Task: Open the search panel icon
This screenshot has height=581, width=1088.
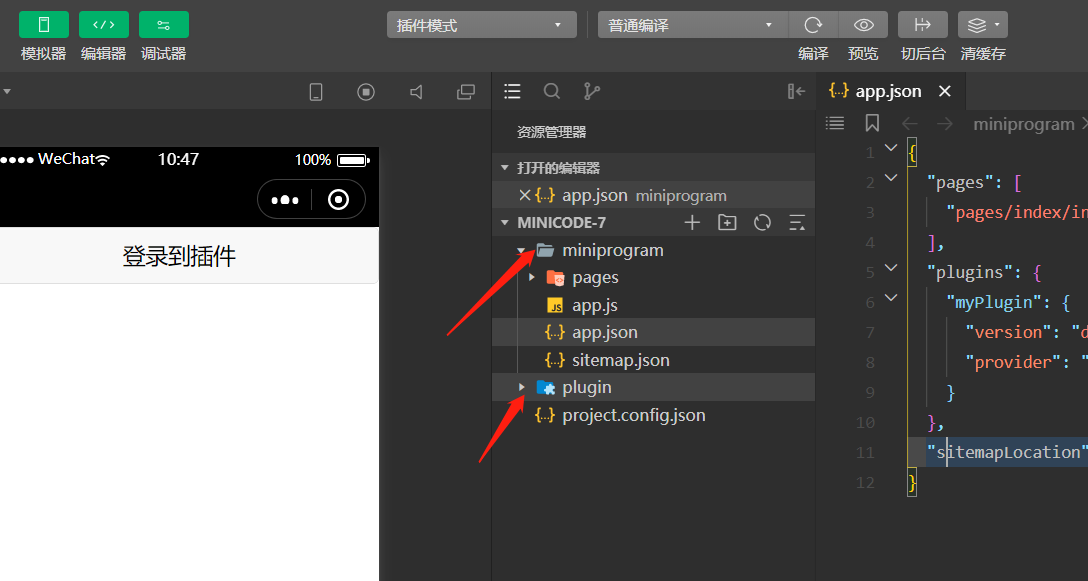Action: point(552,91)
